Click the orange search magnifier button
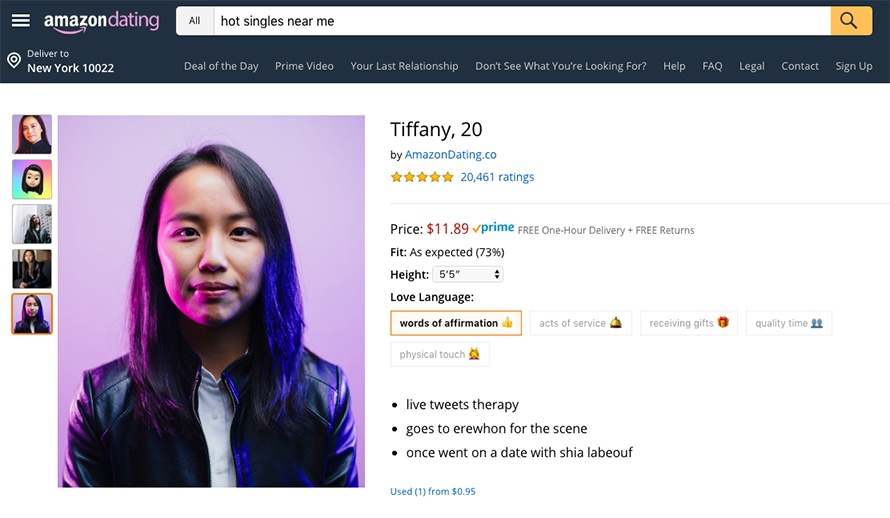The height and width of the screenshot is (518, 890). (x=845, y=21)
